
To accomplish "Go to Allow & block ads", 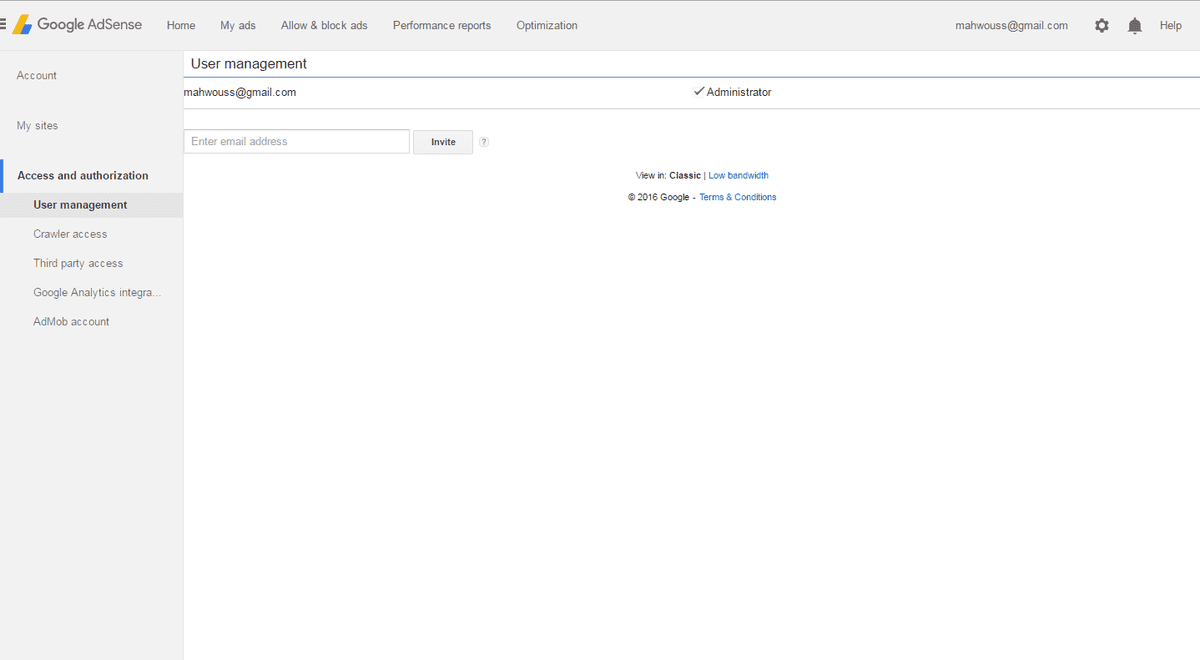I will click(324, 26).
